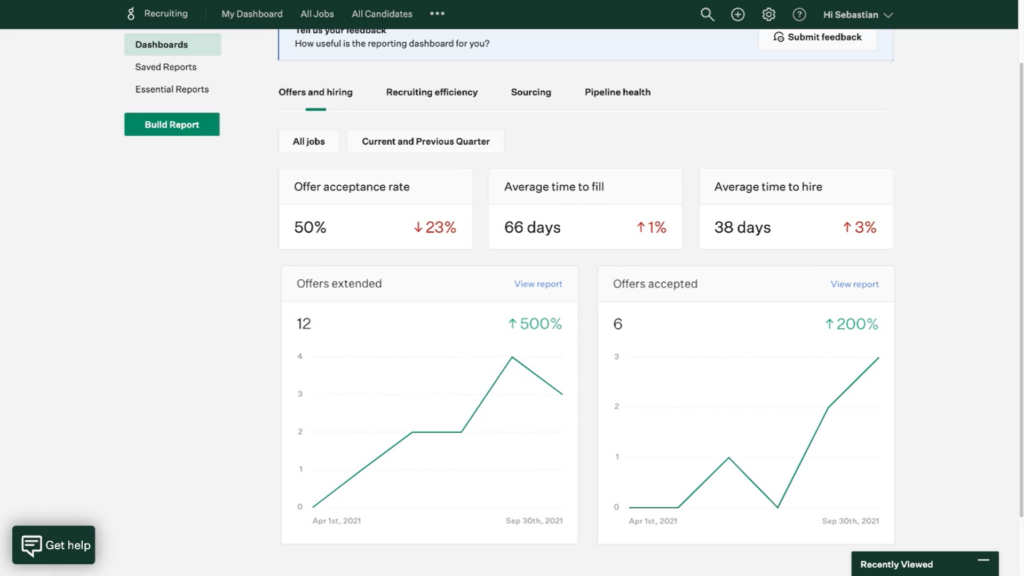The height and width of the screenshot is (576, 1024).
Task: Open the Pipeline health tab
Action: coord(617,92)
